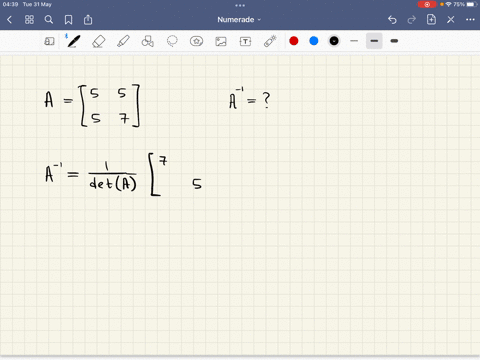Screen dimensions: 480x360
Task: Go back with the left chevron
Action: (9, 20)
